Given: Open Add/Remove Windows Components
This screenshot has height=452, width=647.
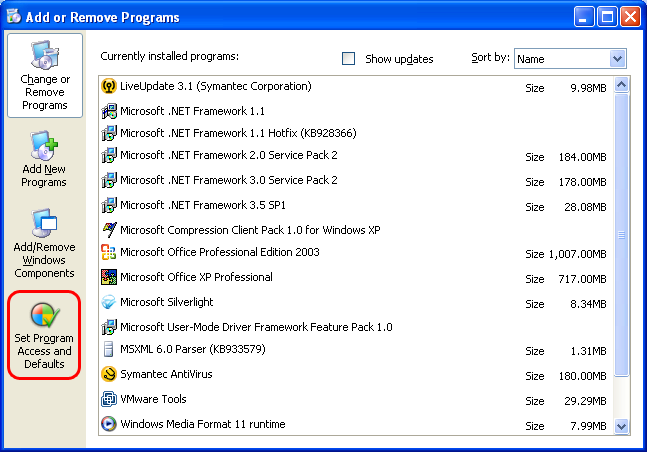Looking at the screenshot, I should click(x=44, y=244).
